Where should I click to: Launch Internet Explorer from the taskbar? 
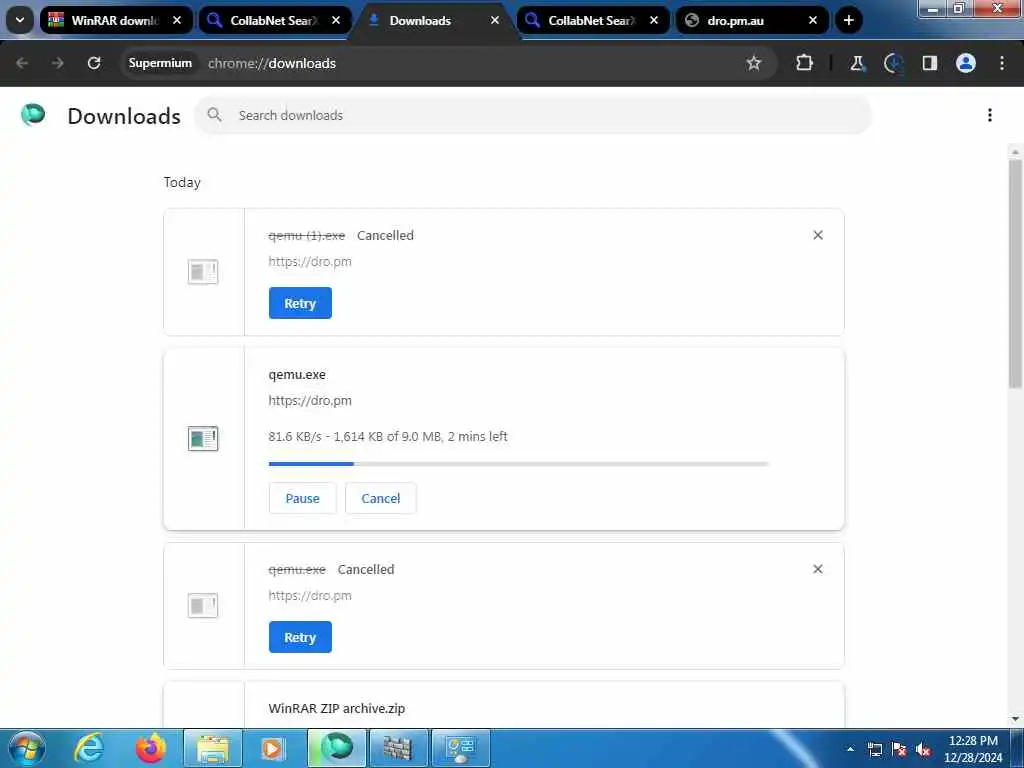coord(89,748)
